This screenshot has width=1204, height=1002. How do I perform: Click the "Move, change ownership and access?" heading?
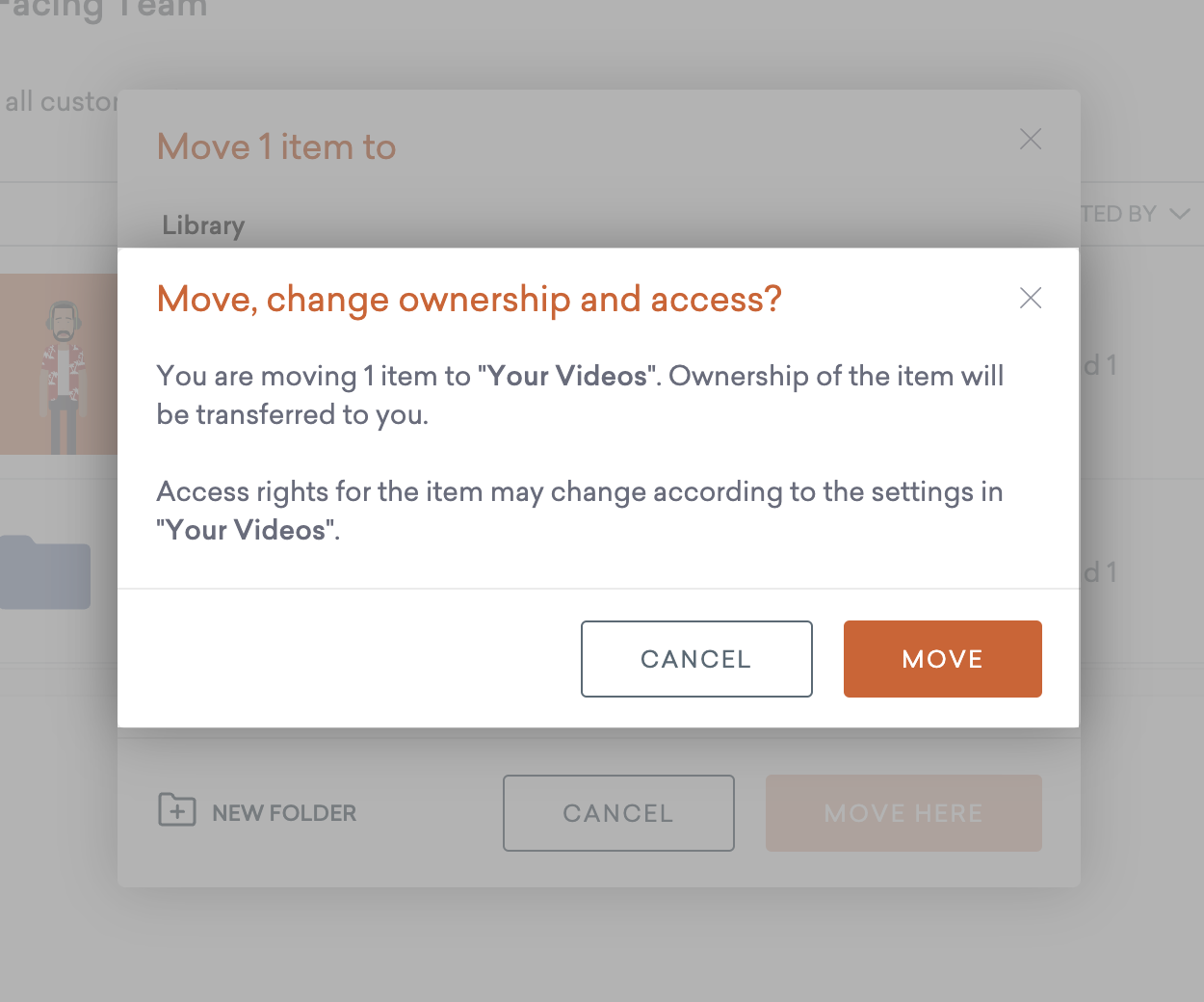pyautogui.click(x=469, y=300)
